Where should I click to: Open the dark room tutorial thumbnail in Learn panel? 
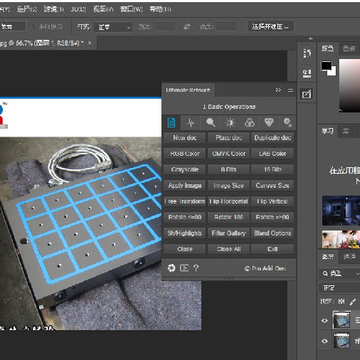tap(341, 211)
